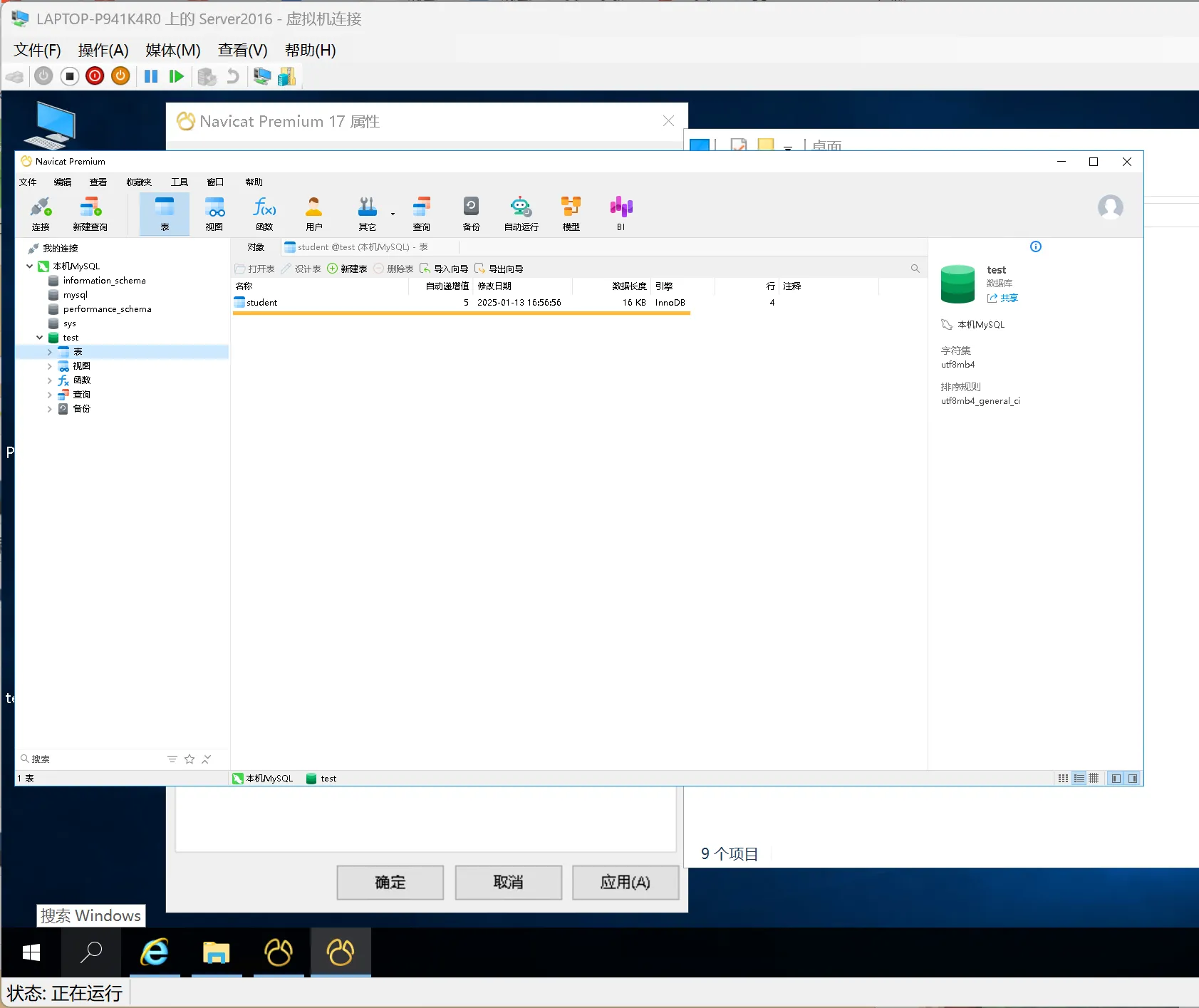Click the sidebar 搜索 search field
This screenshot has width=1199, height=1008.
point(90,759)
